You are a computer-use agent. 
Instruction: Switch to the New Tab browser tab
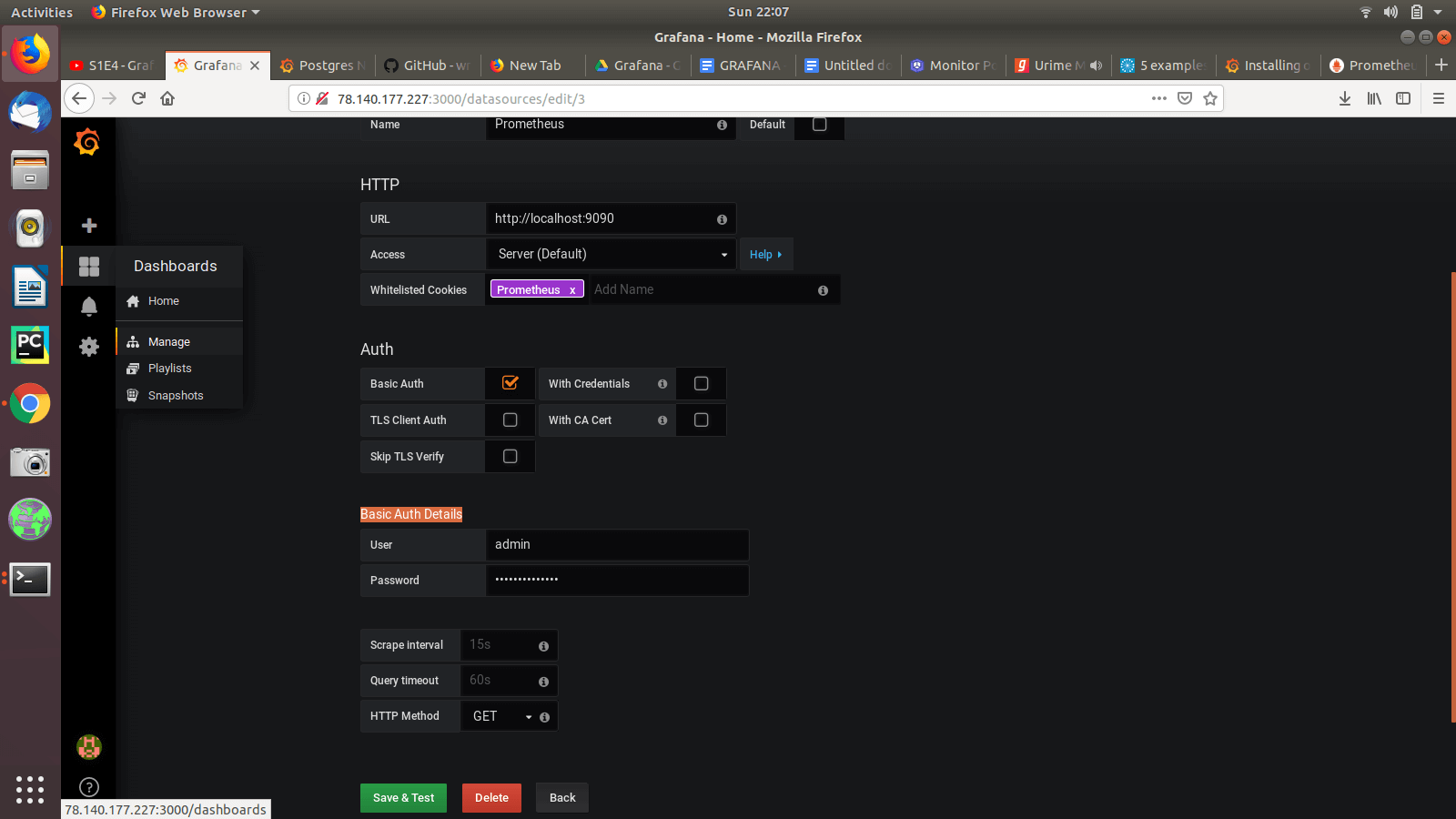(533, 66)
